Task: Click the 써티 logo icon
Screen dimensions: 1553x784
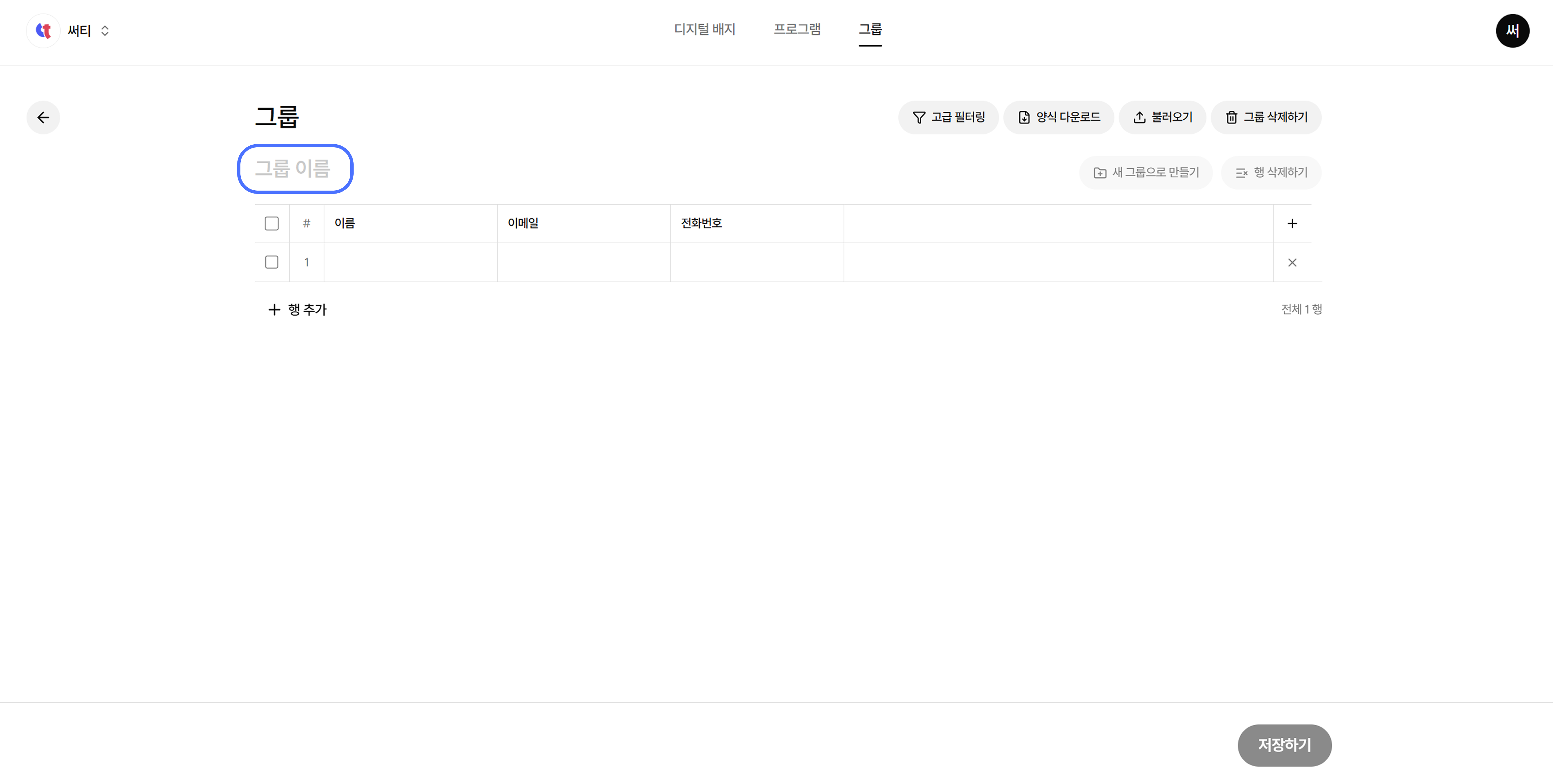Action: tap(43, 31)
